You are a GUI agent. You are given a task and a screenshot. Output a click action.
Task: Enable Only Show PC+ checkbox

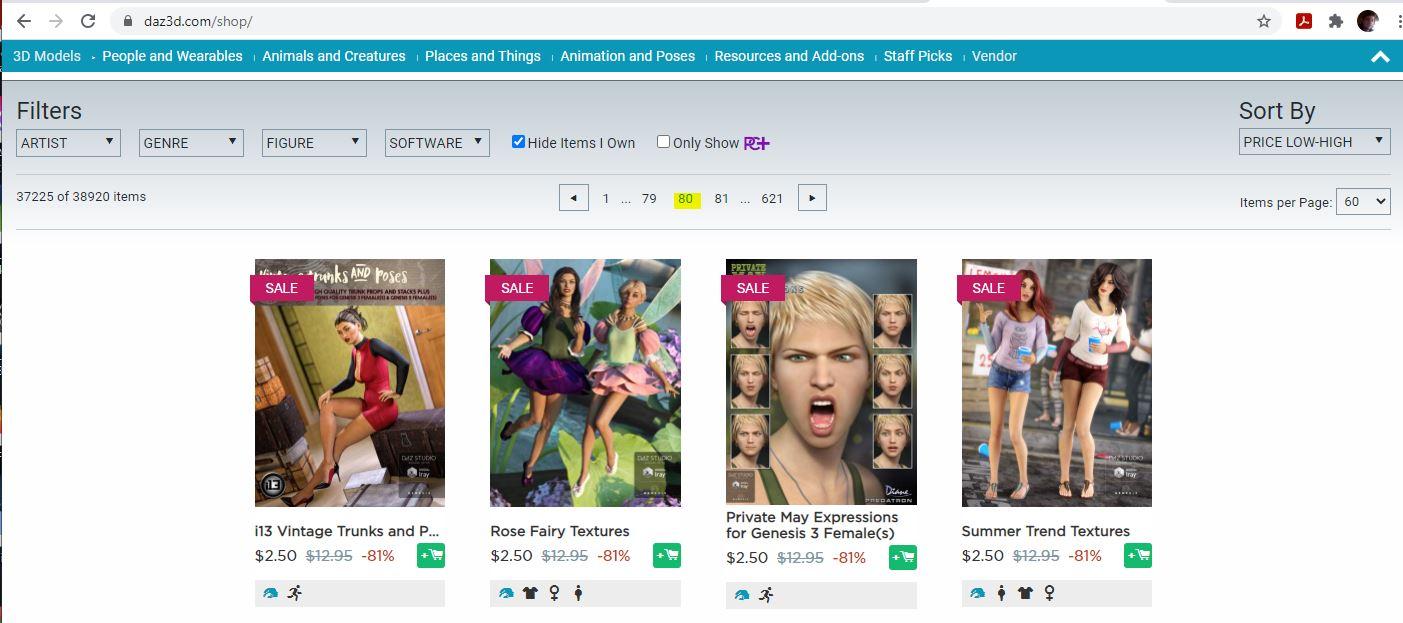point(663,142)
